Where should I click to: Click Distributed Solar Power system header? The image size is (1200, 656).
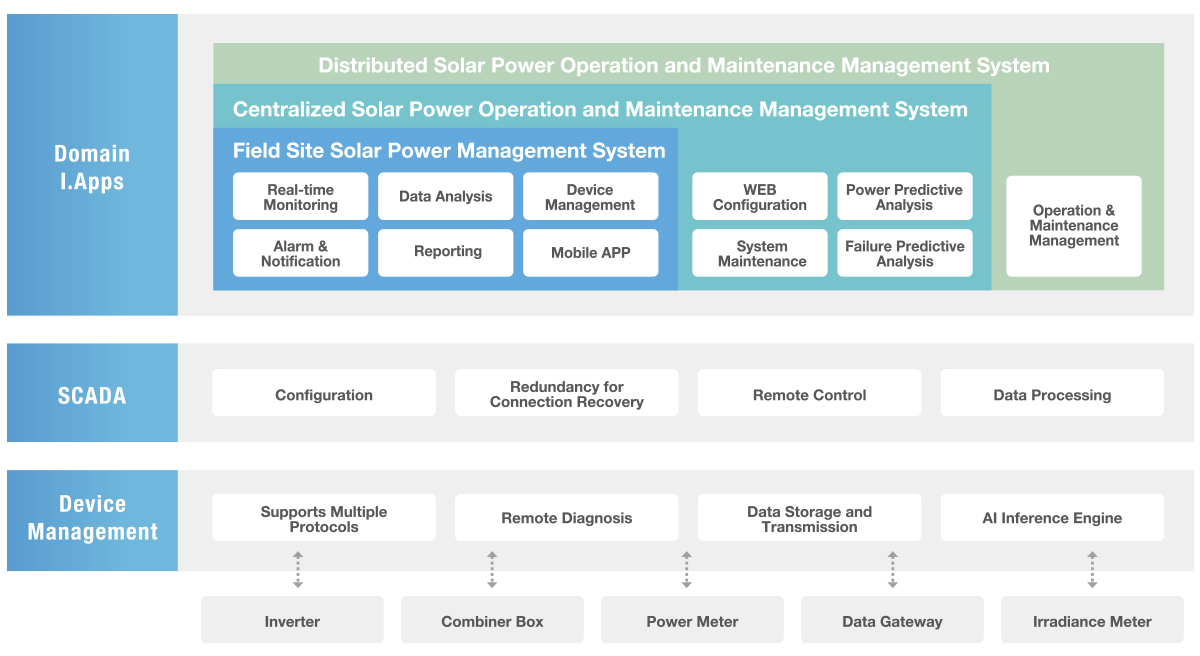pos(684,66)
